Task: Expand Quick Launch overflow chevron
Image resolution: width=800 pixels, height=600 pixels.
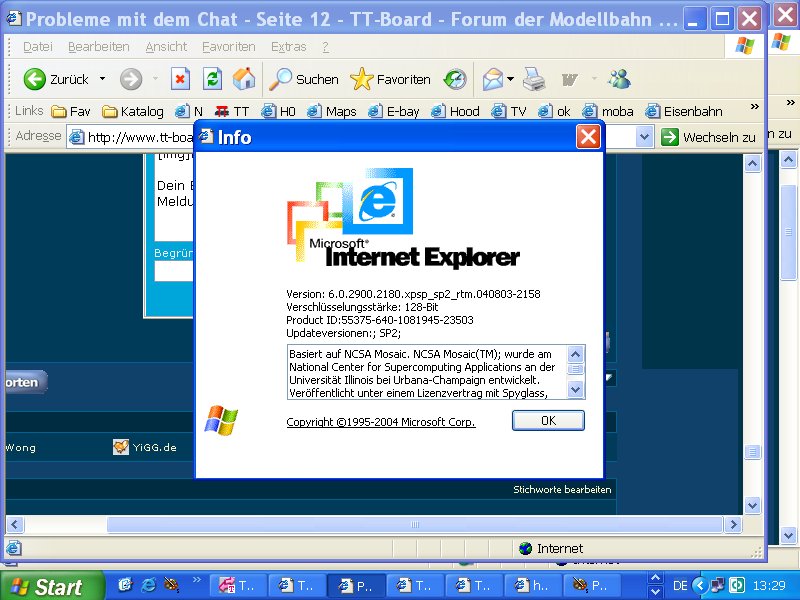Action: pyautogui.click(x=196, y=579)
